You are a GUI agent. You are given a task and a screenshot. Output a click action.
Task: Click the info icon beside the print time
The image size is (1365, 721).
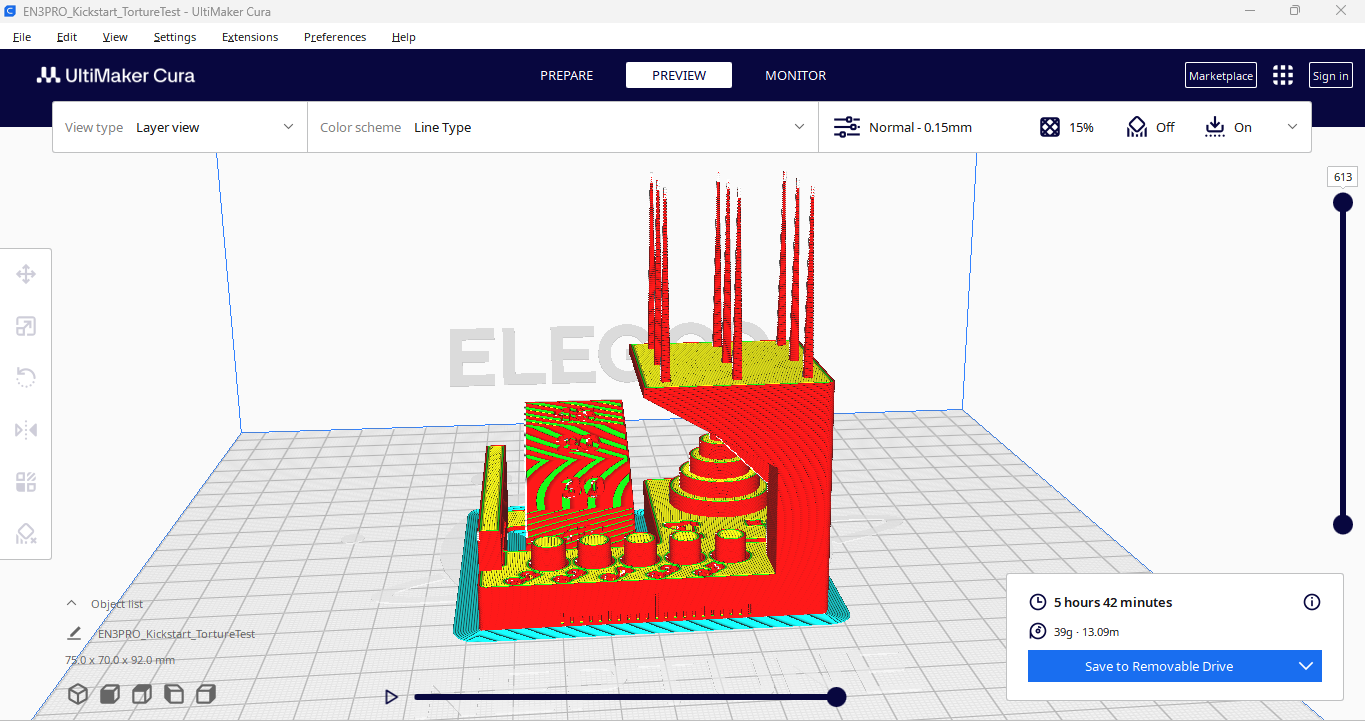point(1312,602)
